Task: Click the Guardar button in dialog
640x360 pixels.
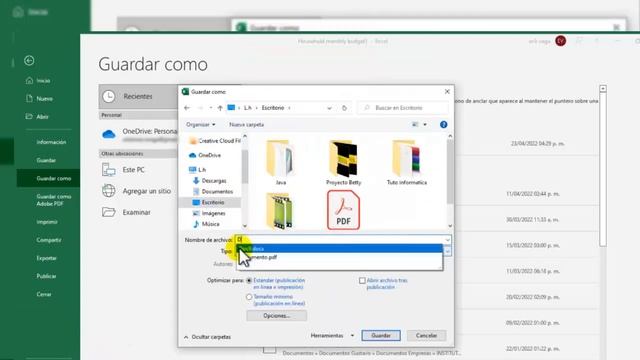Action: (381, 336)
